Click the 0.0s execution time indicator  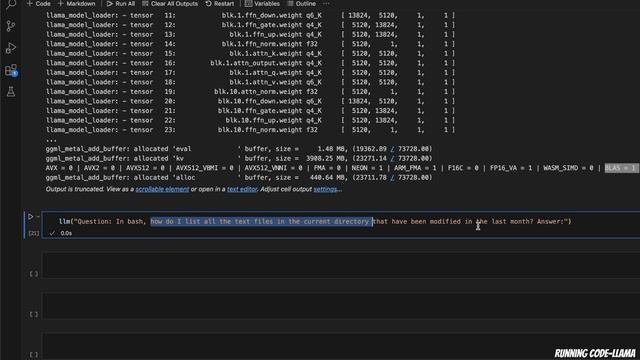(x=66, y=233)
